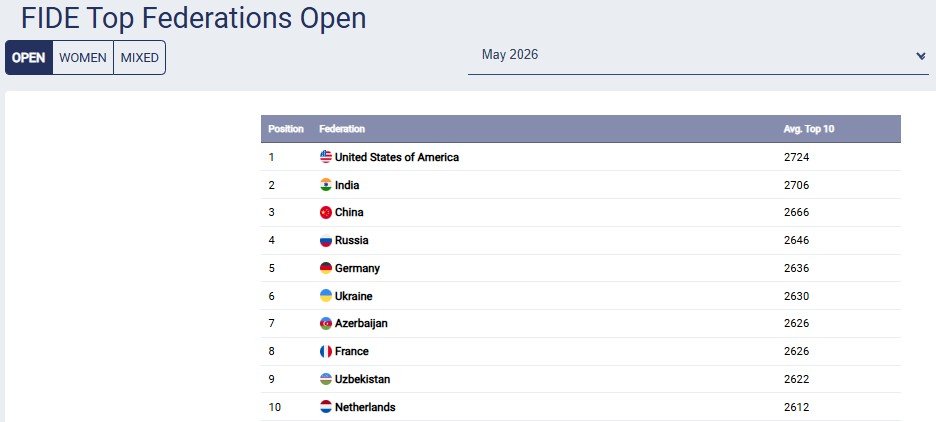This screenshot has height=422, width=936.
Task: Select the OPEN rankings tab
Action: pos(29,58)
